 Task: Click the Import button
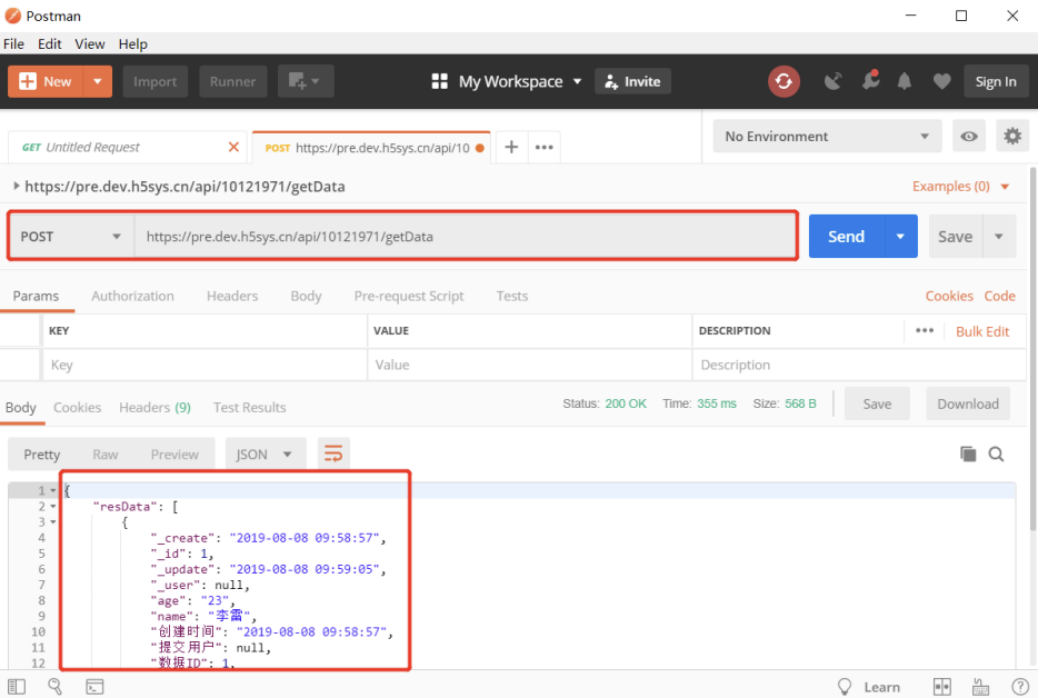(155, 82)
